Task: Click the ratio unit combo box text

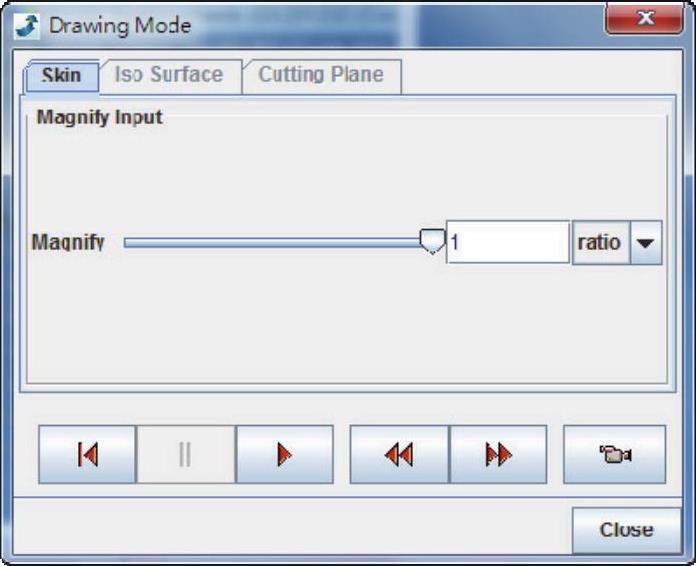Action: (x=600, y=243)
